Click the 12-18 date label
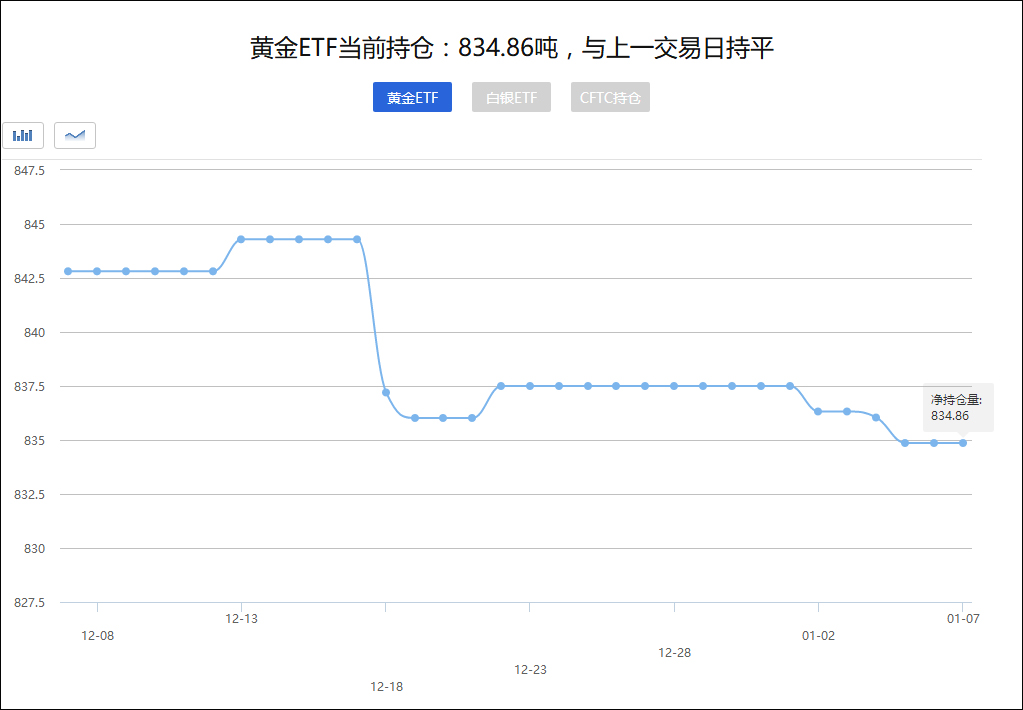Viewport: 1023px width, 710px height. click(x=386, y=687)
